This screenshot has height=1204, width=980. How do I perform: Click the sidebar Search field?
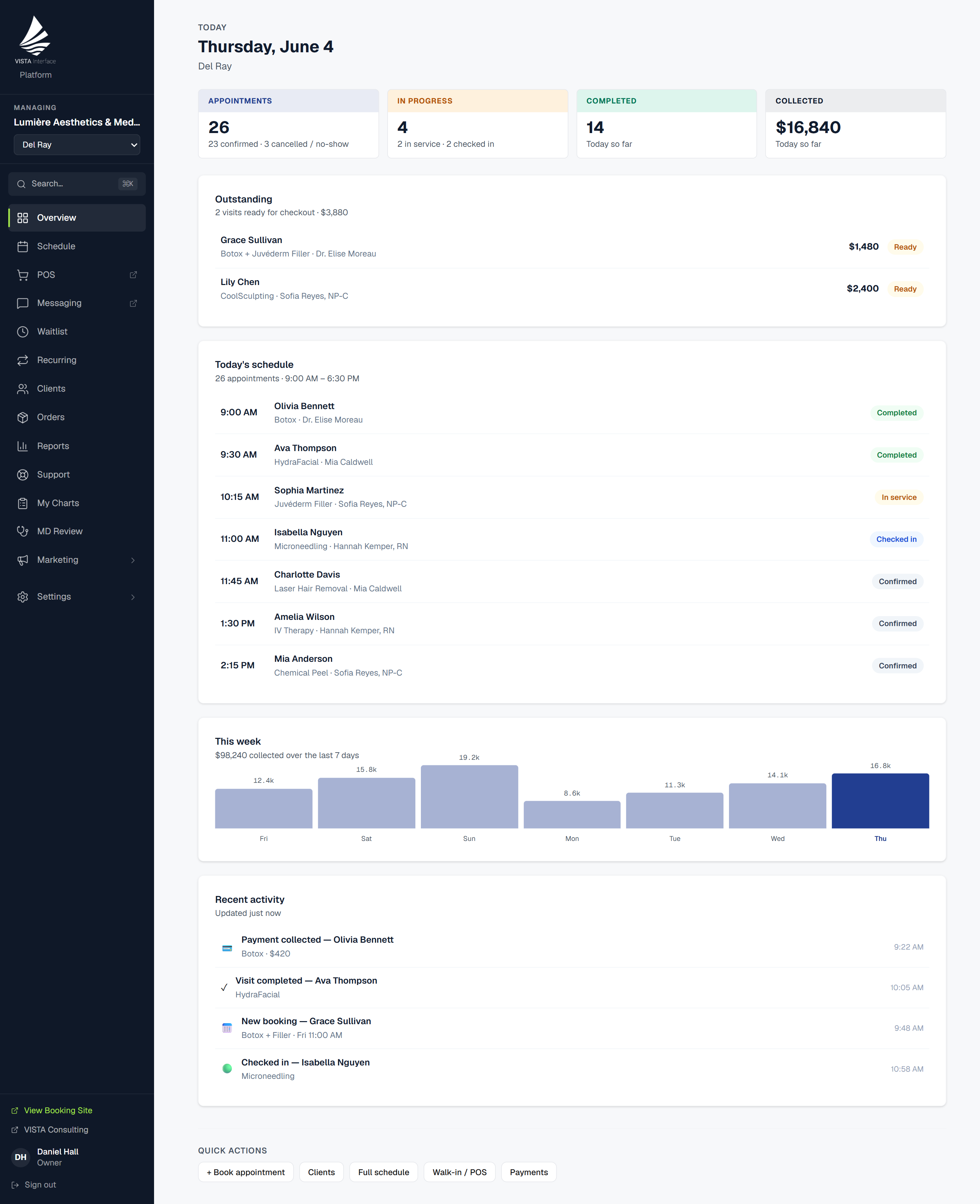coord(77,184)
